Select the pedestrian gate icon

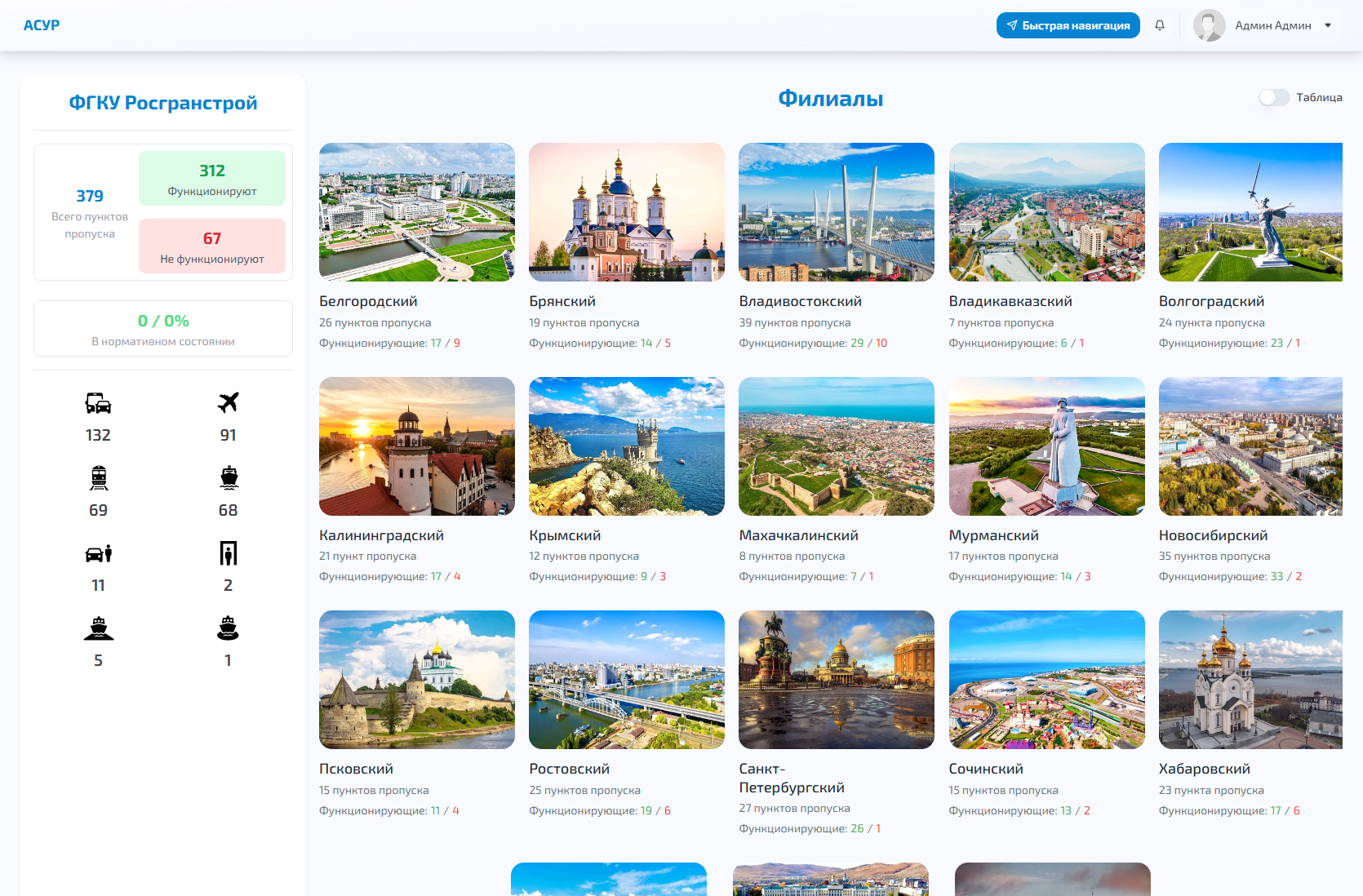(x=228, y=553)
